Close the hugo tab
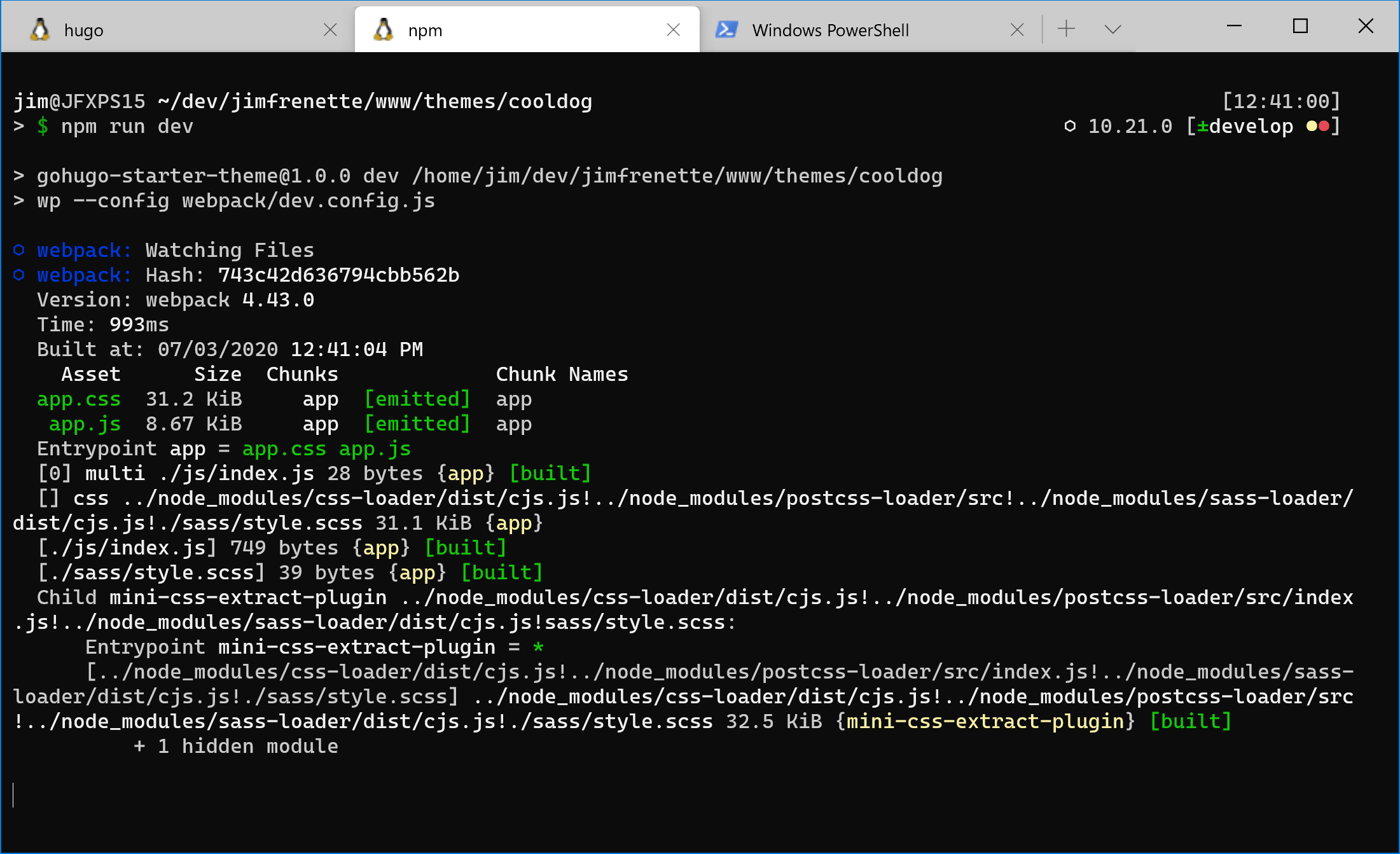 click(330, 30)
